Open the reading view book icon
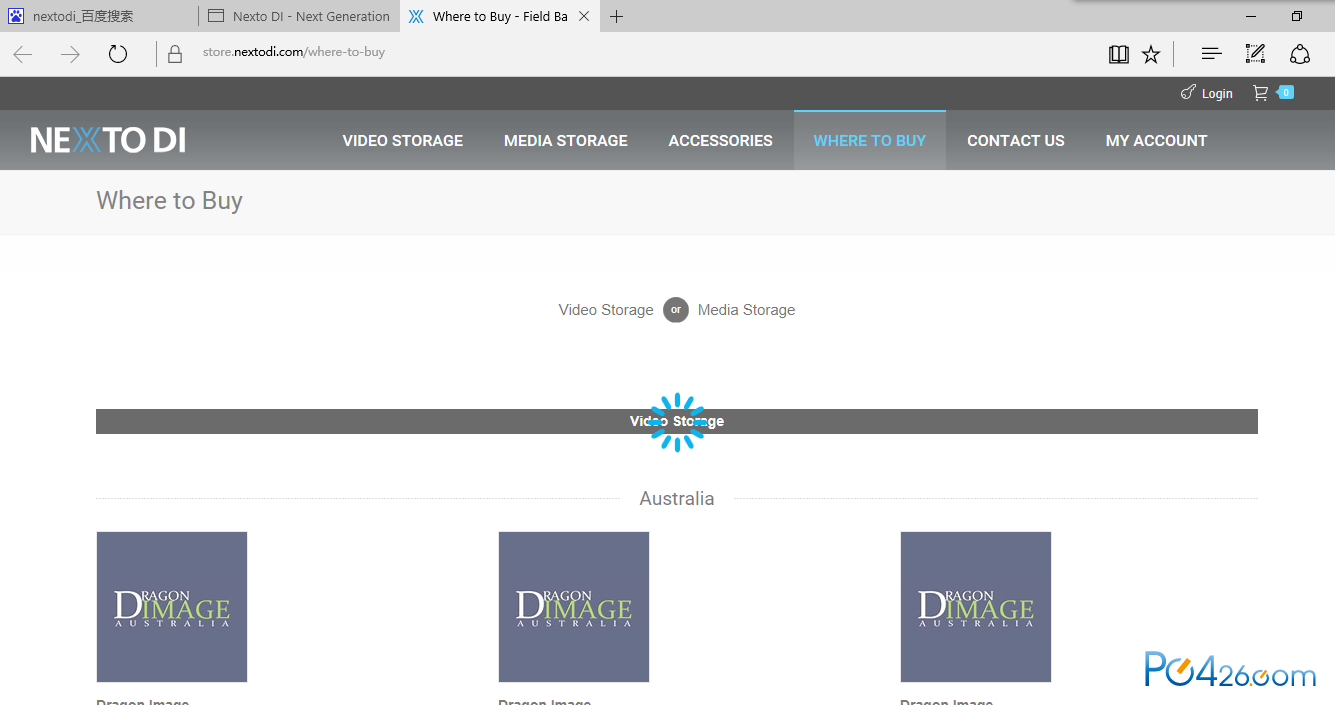1335x705 pixels. pyautogui.click(x=1119, y=54)
